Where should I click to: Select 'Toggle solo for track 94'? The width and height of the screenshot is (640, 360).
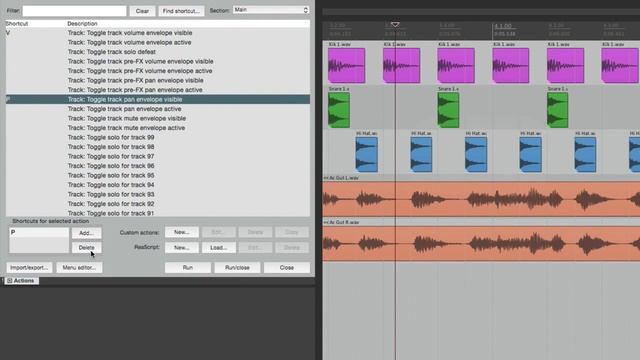158,185
